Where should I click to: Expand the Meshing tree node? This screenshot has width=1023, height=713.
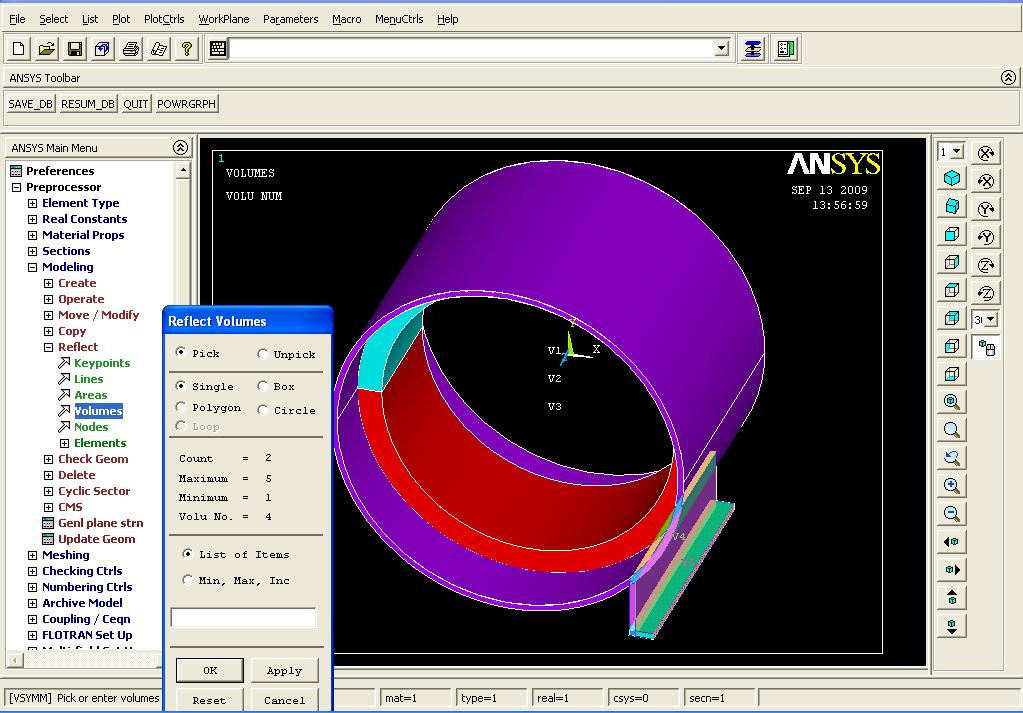(x=33, y=555)
